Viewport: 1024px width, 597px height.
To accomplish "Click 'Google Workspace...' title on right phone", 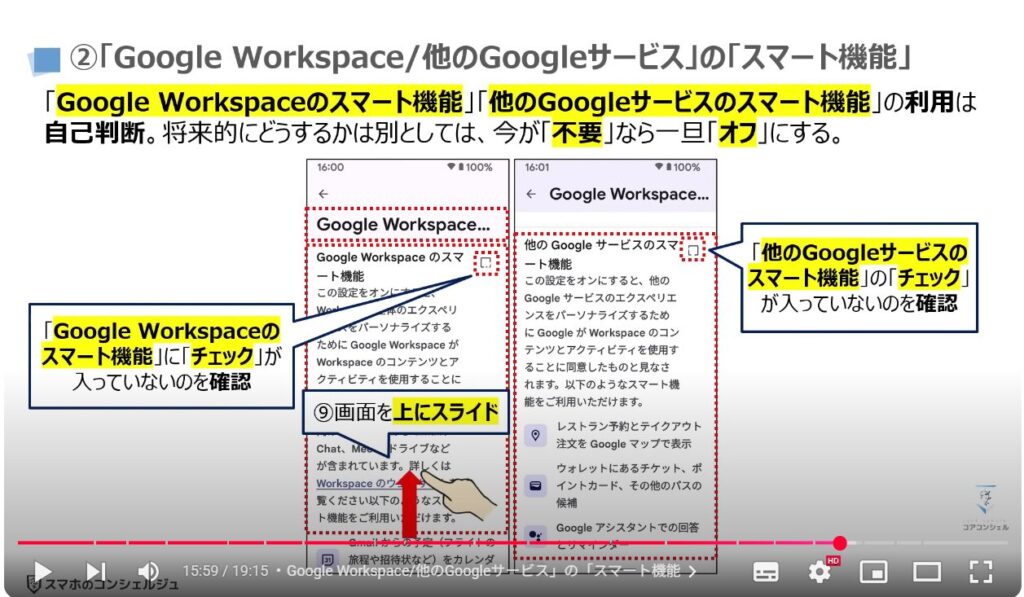I will point(629,194).
